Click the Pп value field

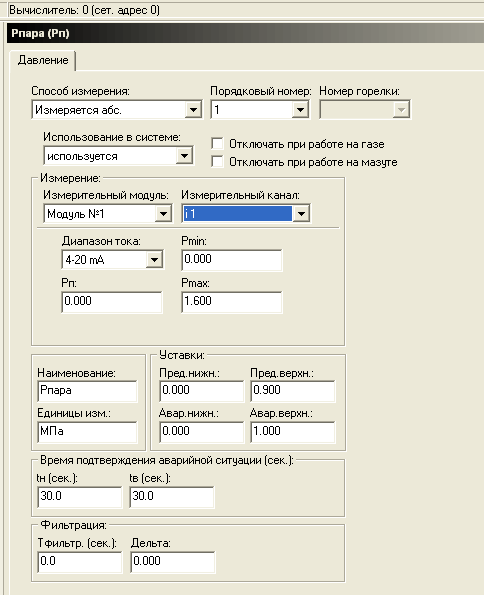(112, 302)
